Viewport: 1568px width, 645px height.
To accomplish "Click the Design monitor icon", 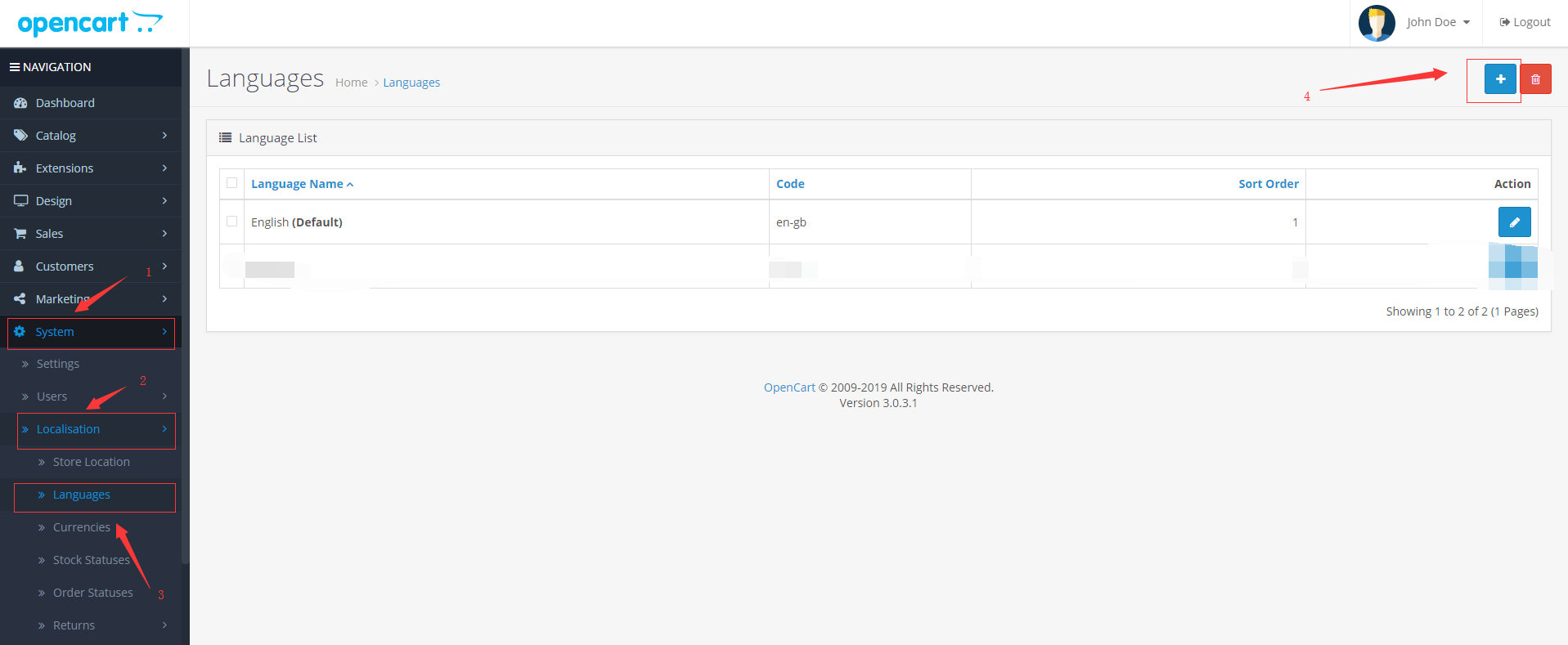I will [x=20, y=201].
